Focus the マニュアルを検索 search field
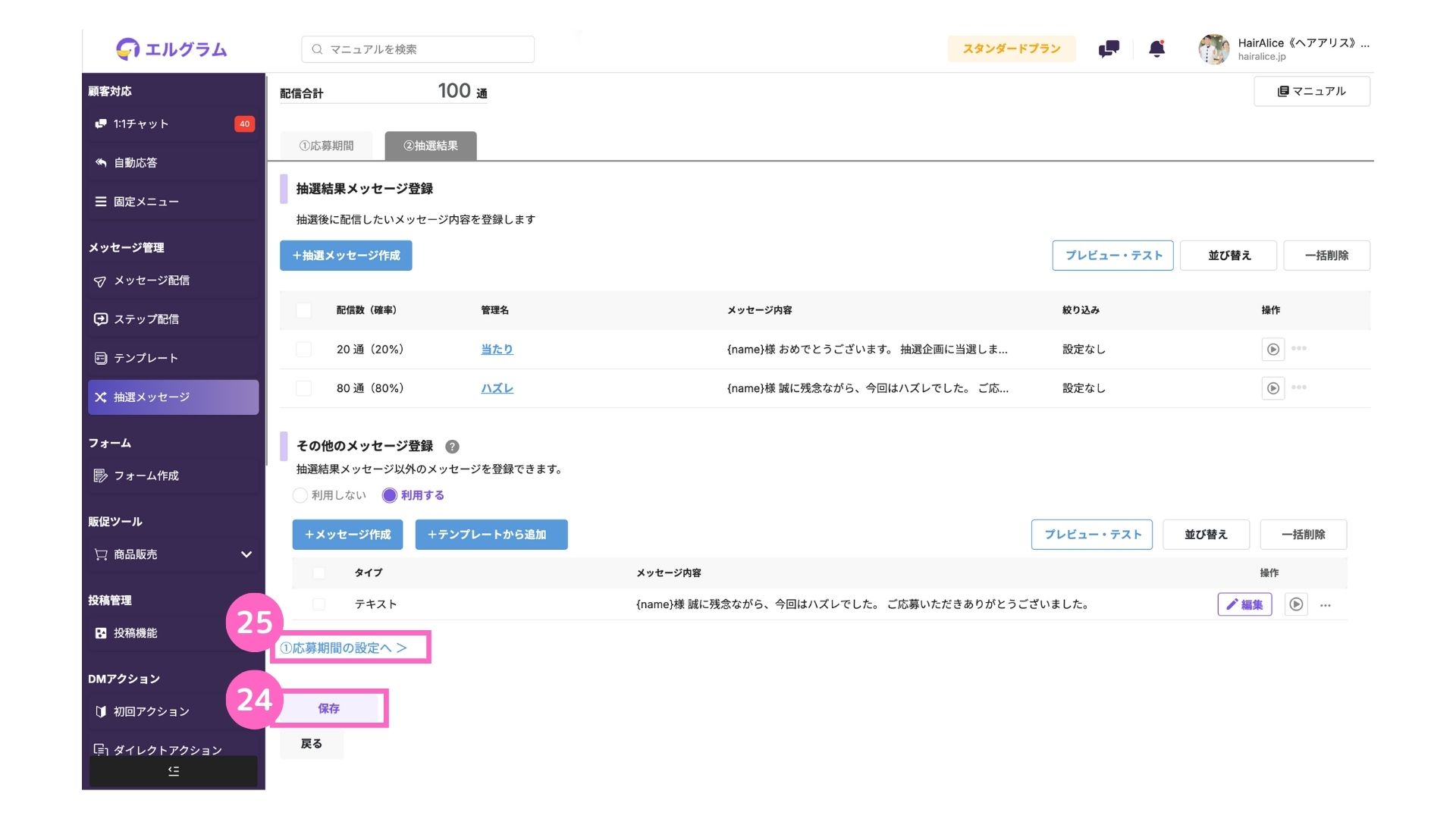Screen dimensions: 1456x819 [418, 49]
